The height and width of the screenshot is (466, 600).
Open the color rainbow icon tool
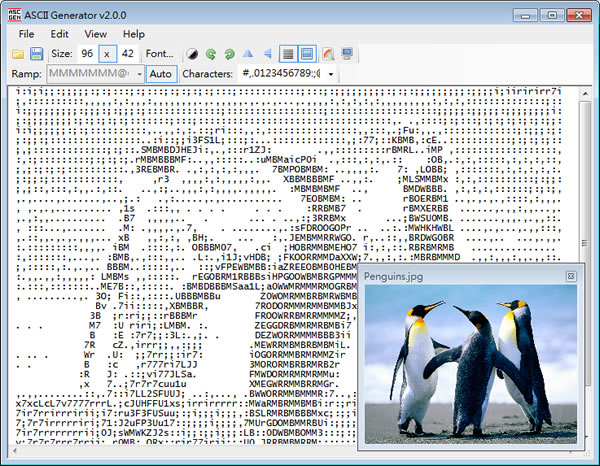coord(327,53)
